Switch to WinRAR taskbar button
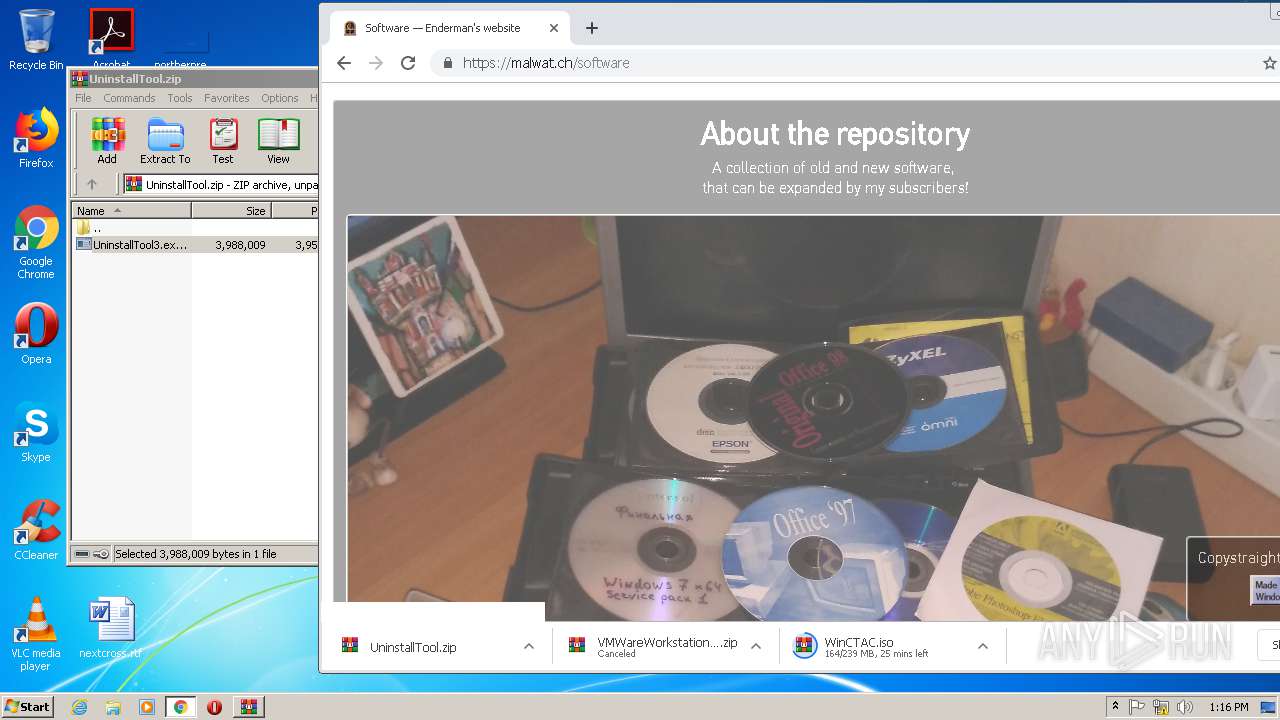Screen dimensions: 1280x720 point(249,707)
